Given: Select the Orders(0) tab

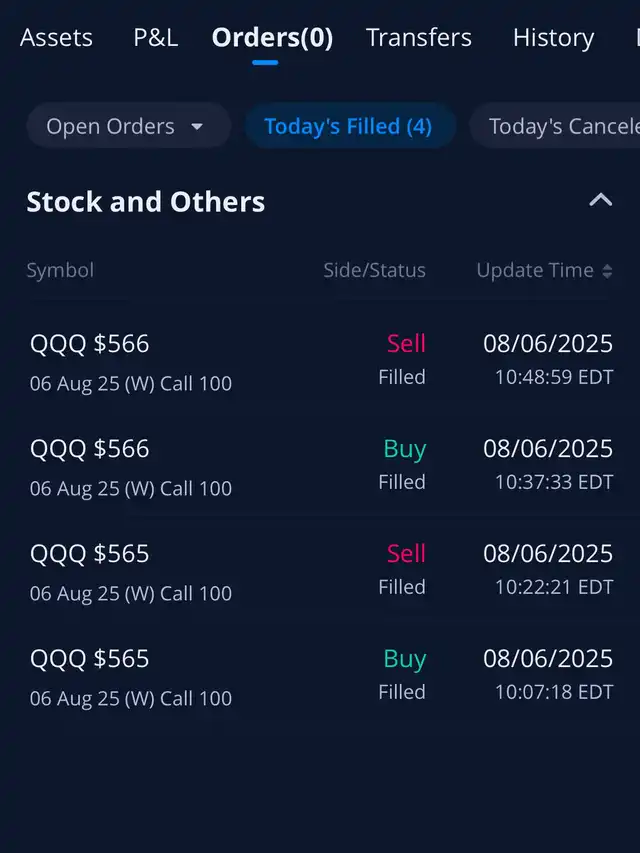Looking at the screenshot, I should tap(272, 38).
